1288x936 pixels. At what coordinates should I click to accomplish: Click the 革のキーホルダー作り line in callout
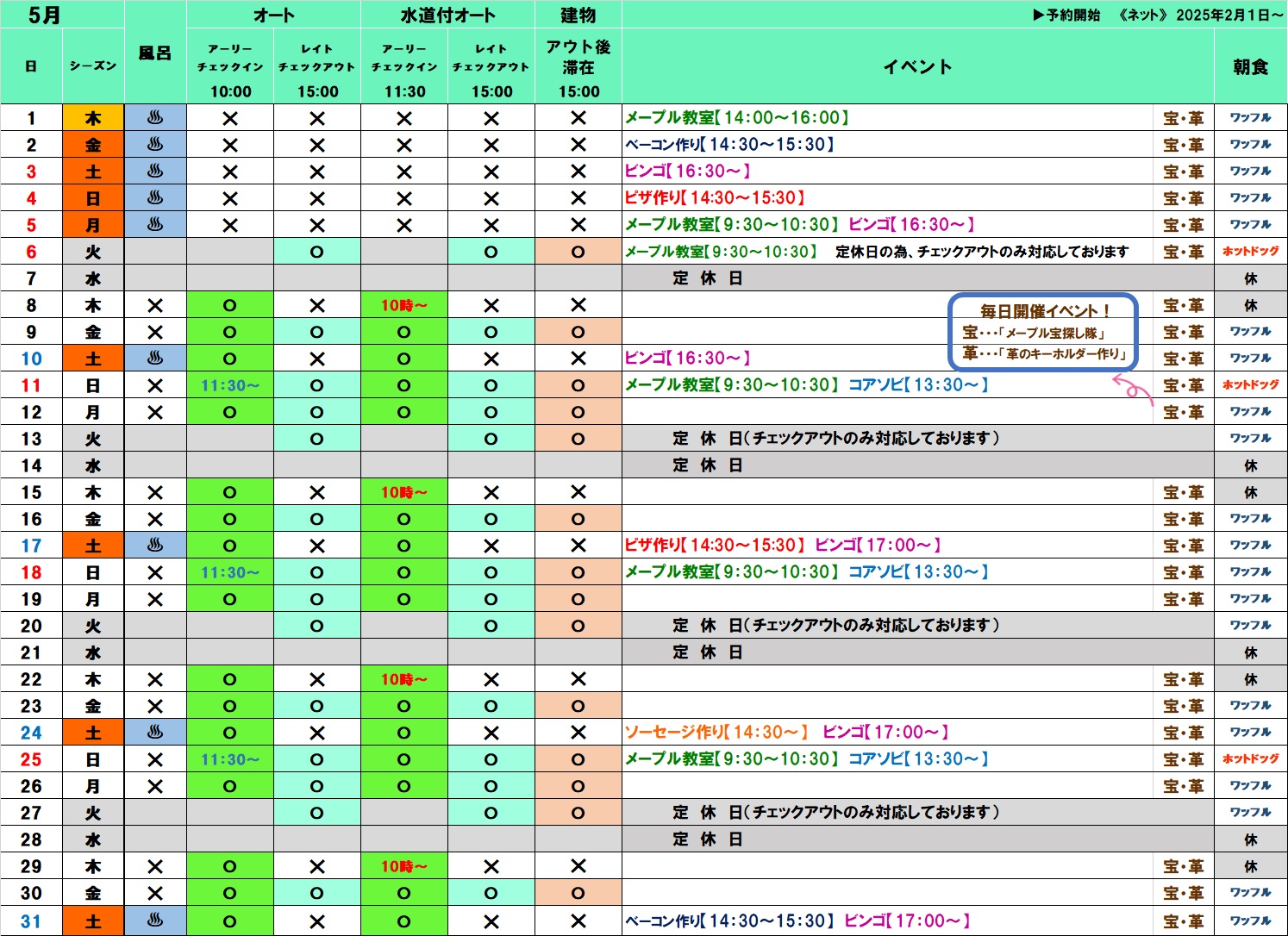click(x=1045, y=353)
